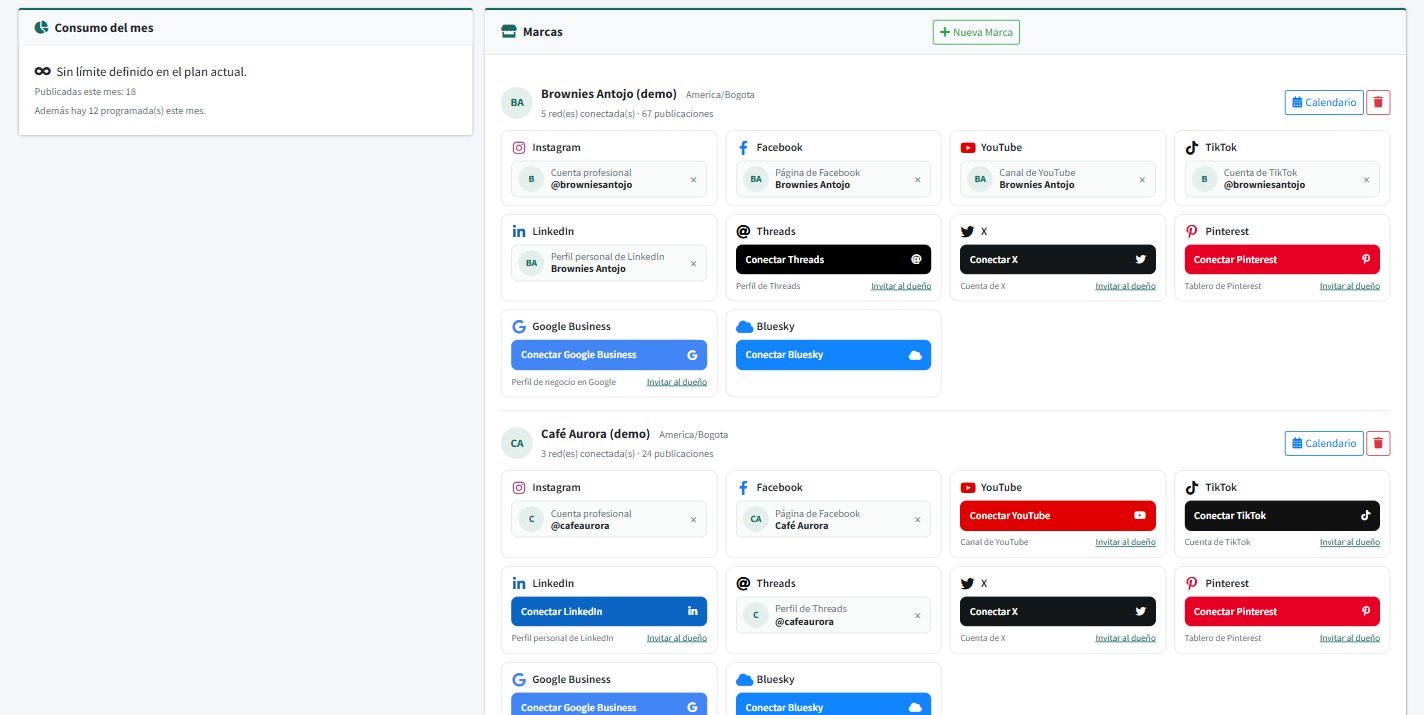This screenshot has width=1424, height=715.
Task: Delete Brownies Antojo brand with trash icon
Action: (x=1378, y=102)
